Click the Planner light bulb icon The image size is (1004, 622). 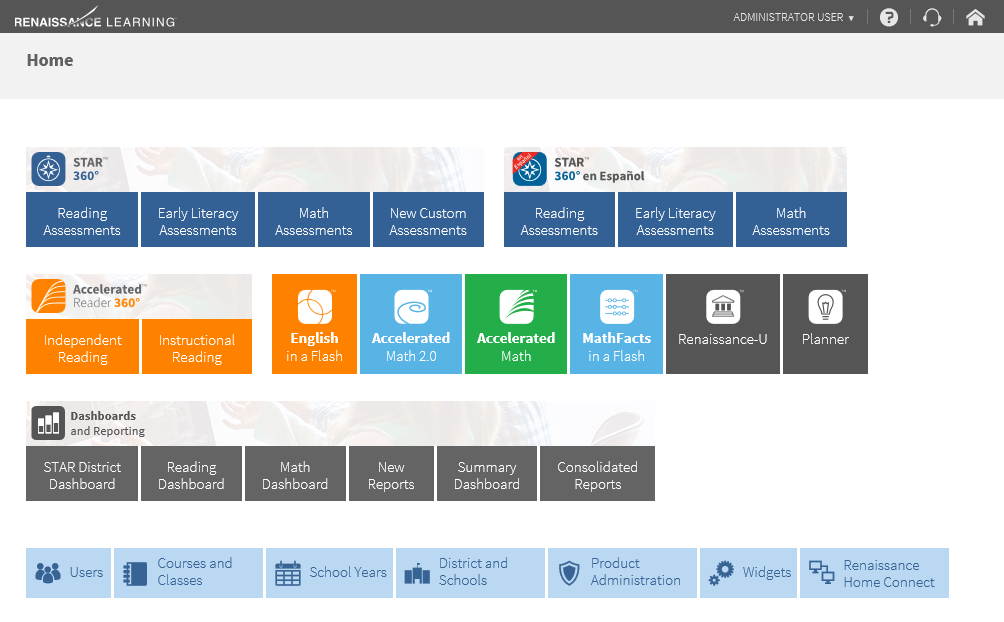(x=825, y=307)
